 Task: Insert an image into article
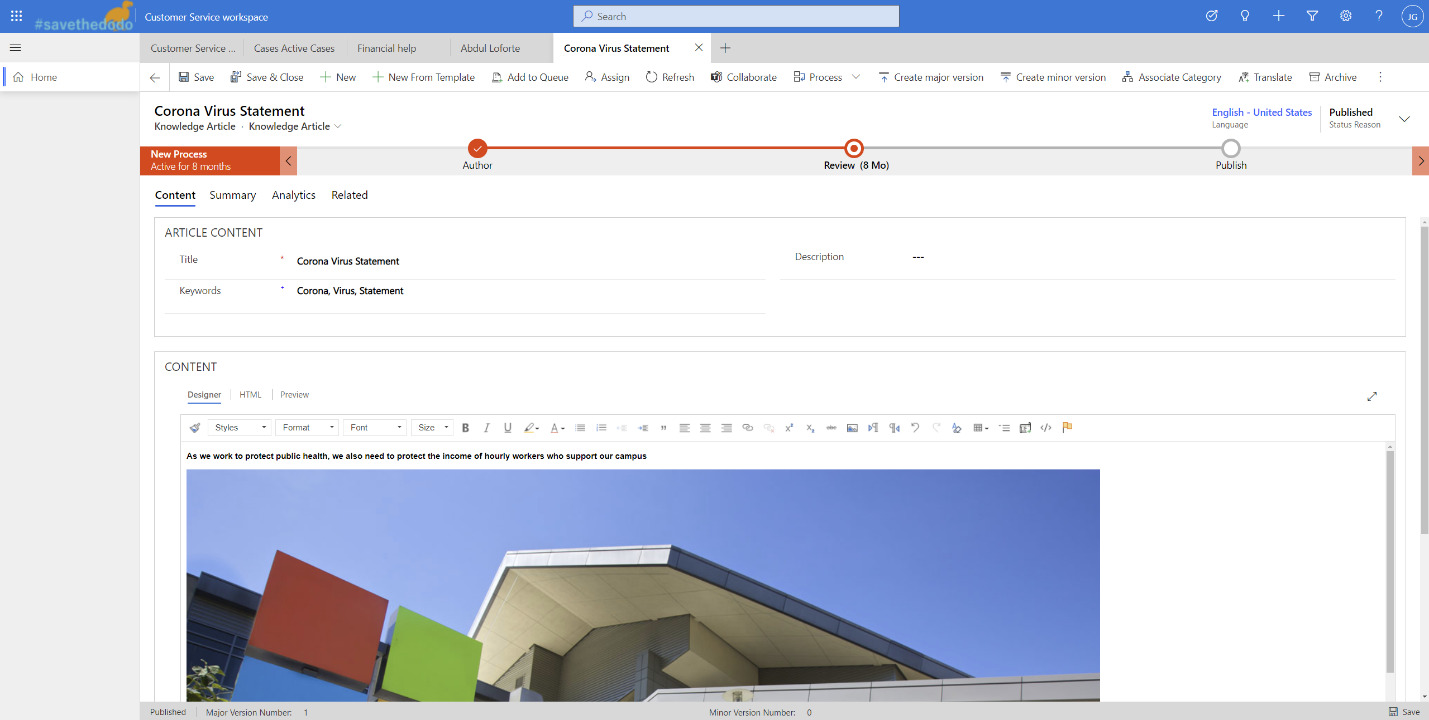(x=852, y=427)
